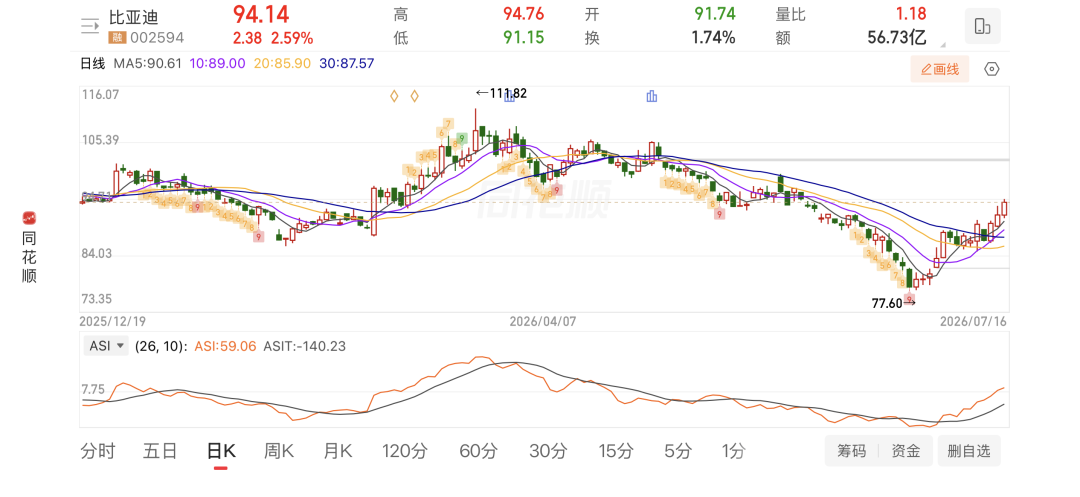Switch to the 分时 tab
1080x497 pixels.
point(98,452)
